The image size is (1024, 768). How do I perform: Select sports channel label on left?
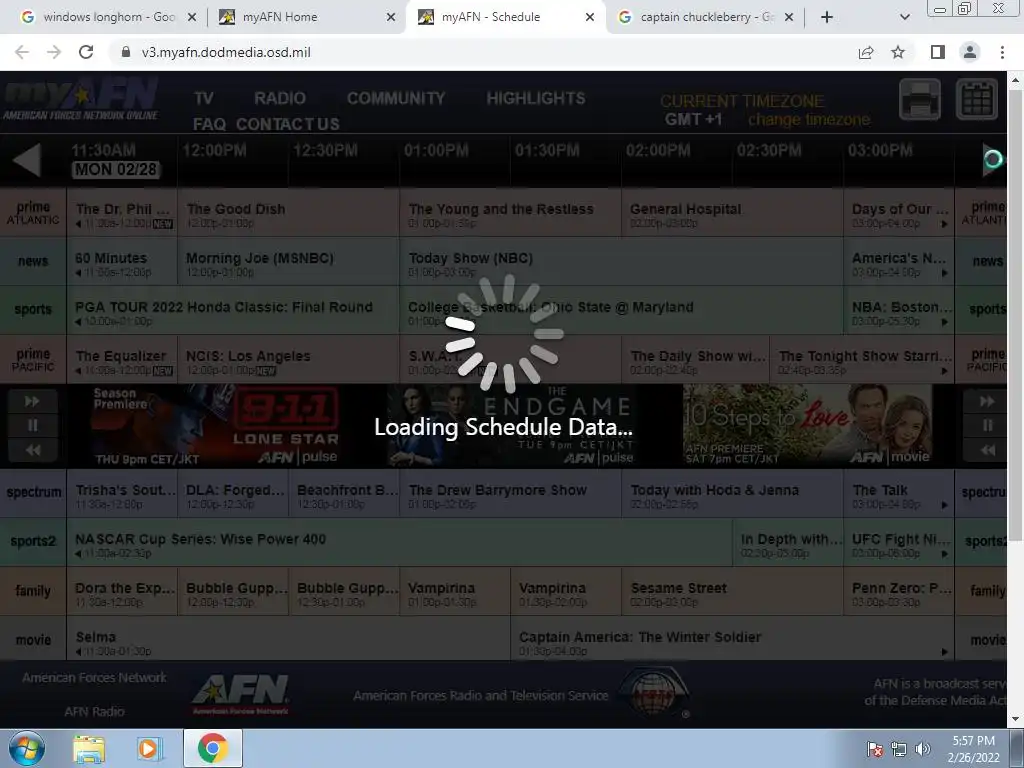point(33,310)
